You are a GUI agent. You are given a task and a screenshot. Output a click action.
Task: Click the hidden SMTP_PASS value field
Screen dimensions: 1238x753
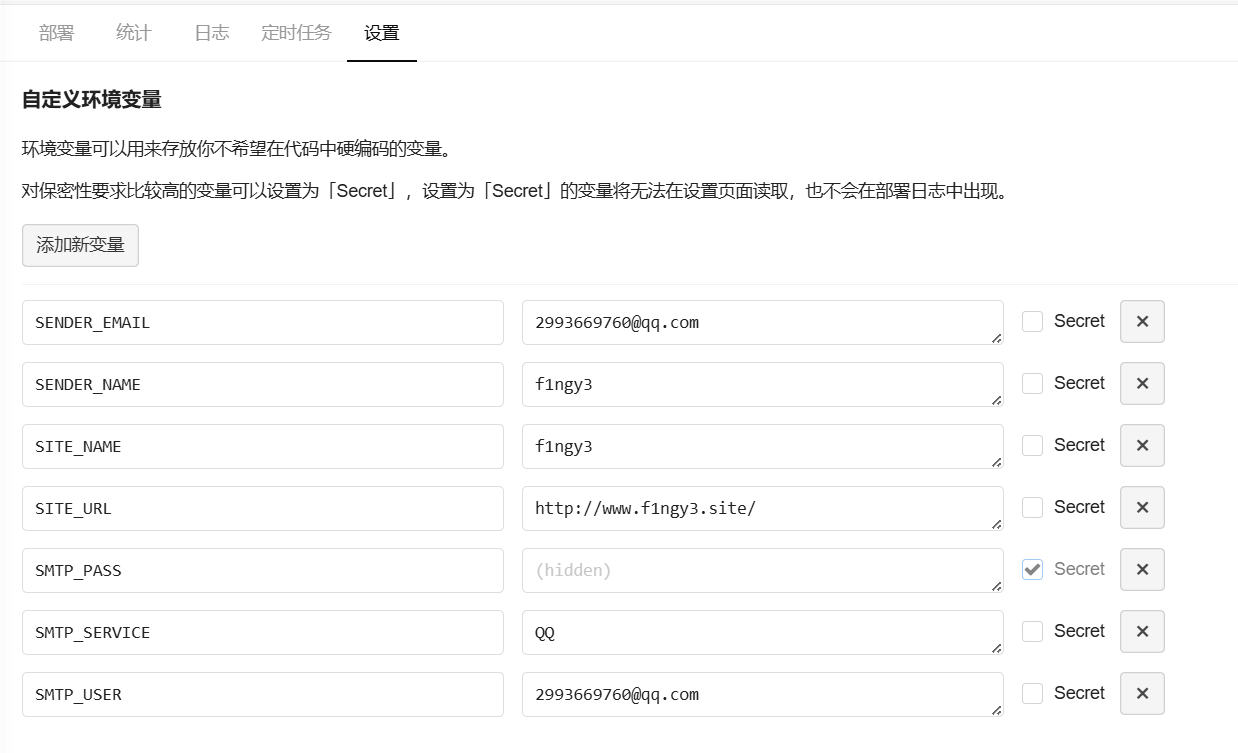[763, 570]
